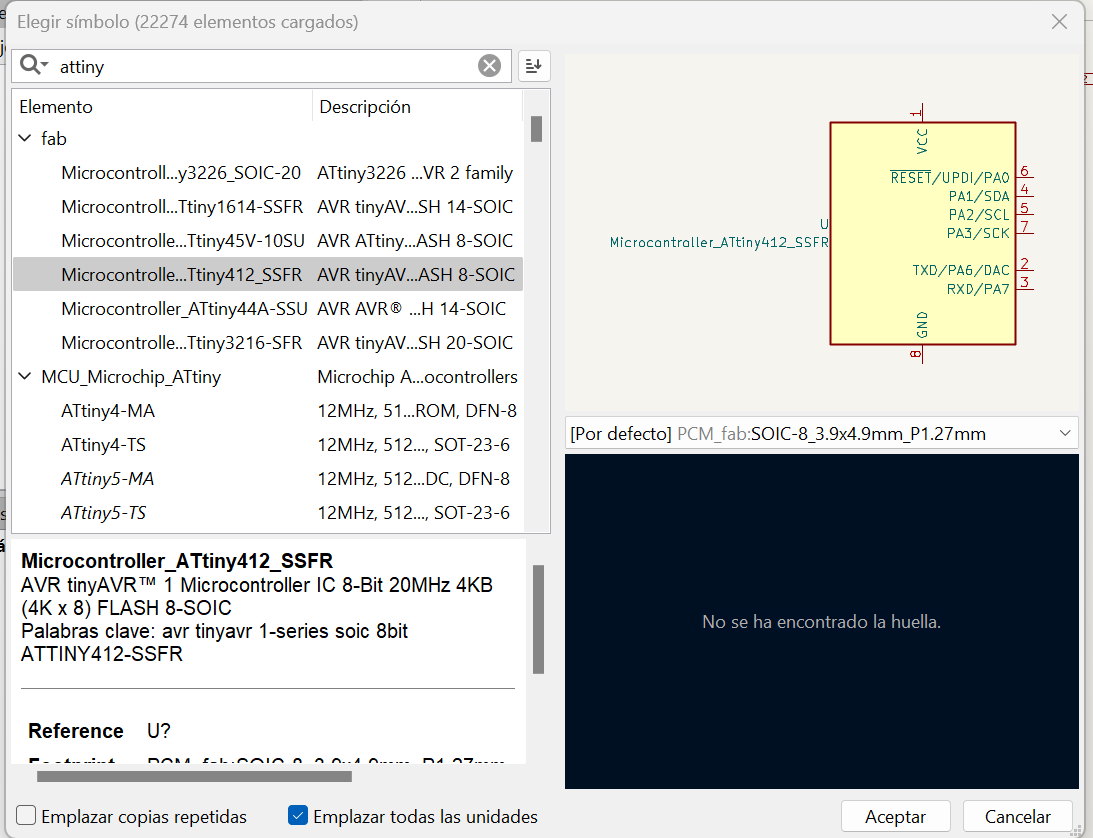Click the footprint preview area message
The height and width of the screenshot is (838, 1093).
[821, 622]
